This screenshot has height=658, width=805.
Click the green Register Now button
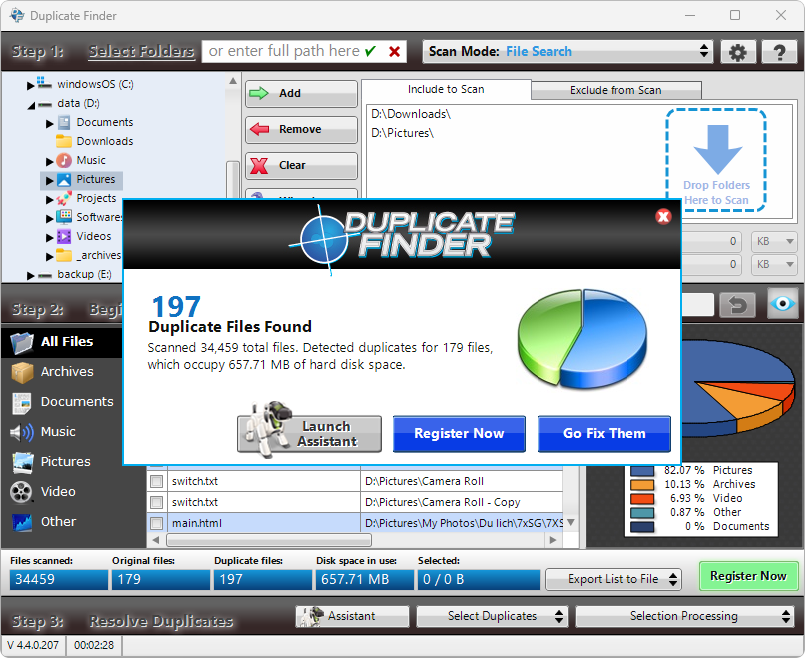[748, 576]
